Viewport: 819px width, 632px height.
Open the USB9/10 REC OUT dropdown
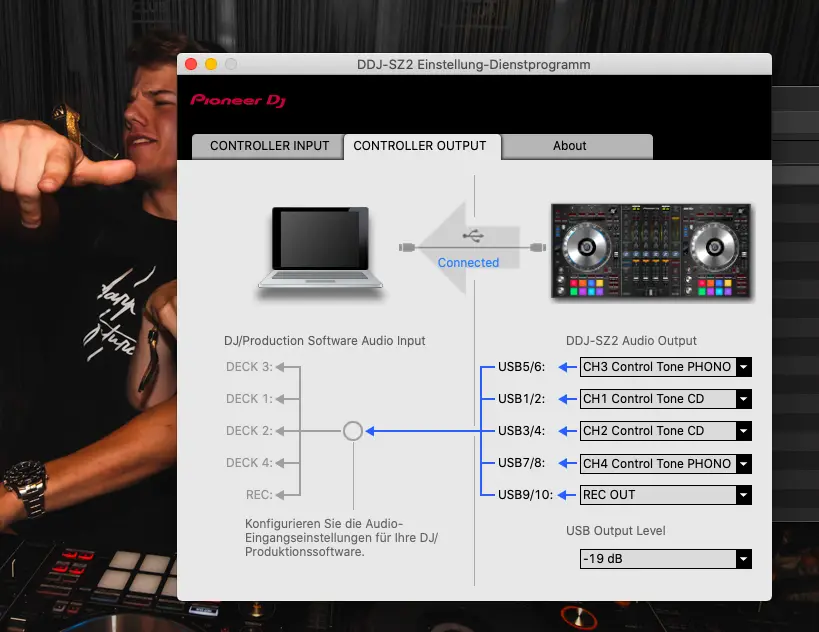pos(665,495)
